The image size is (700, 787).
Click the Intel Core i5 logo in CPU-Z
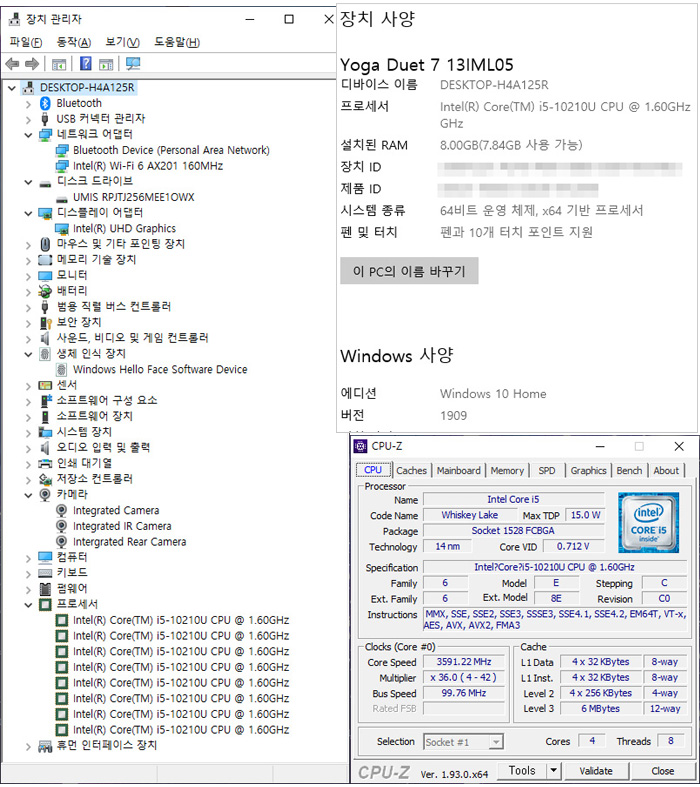tap(649, 522)
